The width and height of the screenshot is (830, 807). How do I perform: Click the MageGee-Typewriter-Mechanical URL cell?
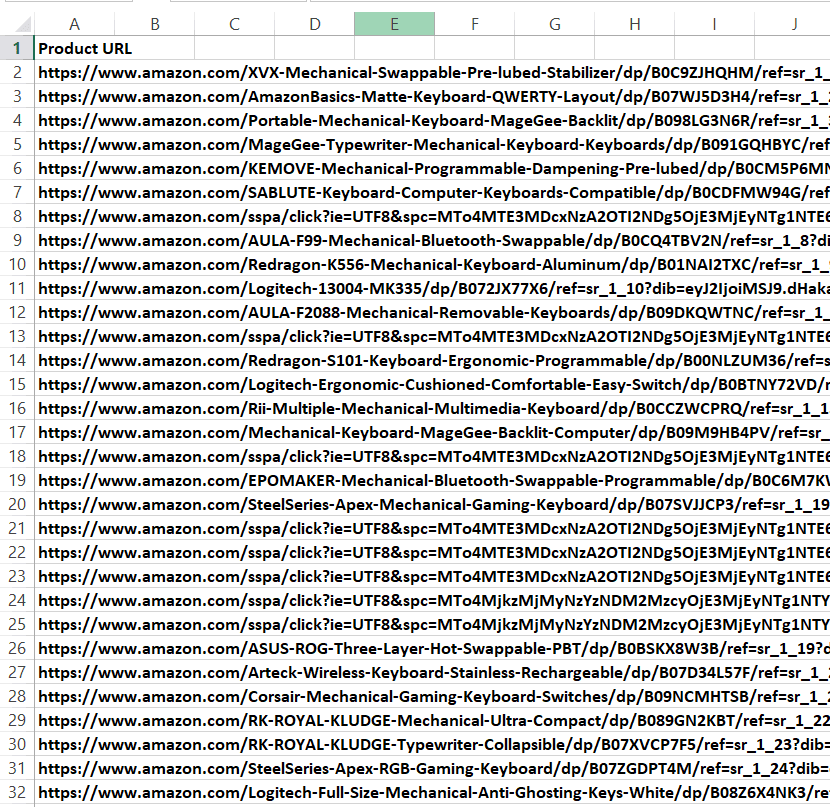pos(432,144)
